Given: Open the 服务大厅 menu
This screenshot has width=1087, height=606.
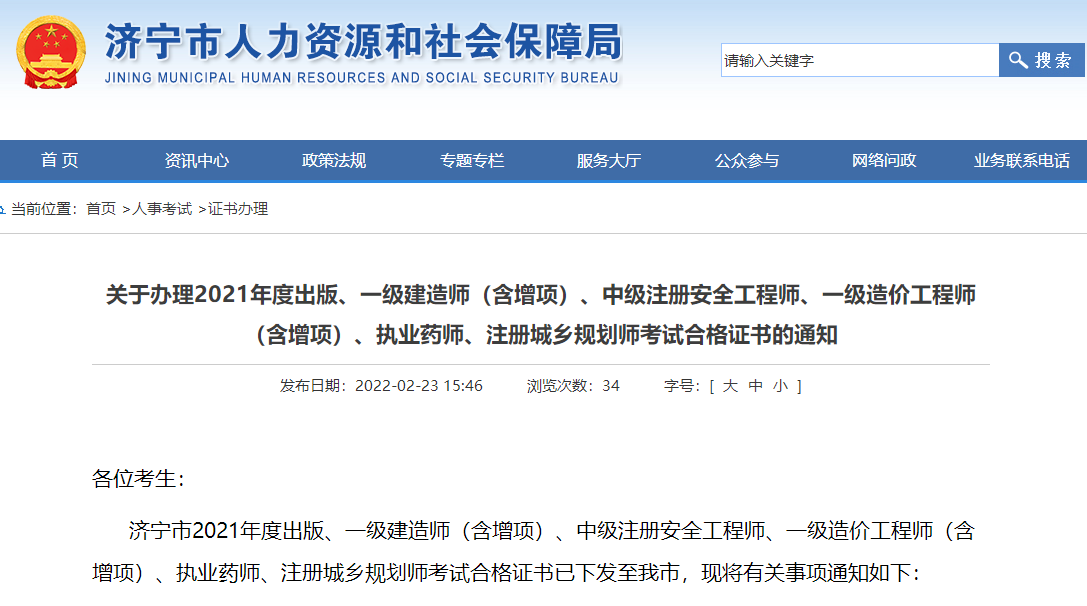Looking at the screenshot, I should point(607,160).
